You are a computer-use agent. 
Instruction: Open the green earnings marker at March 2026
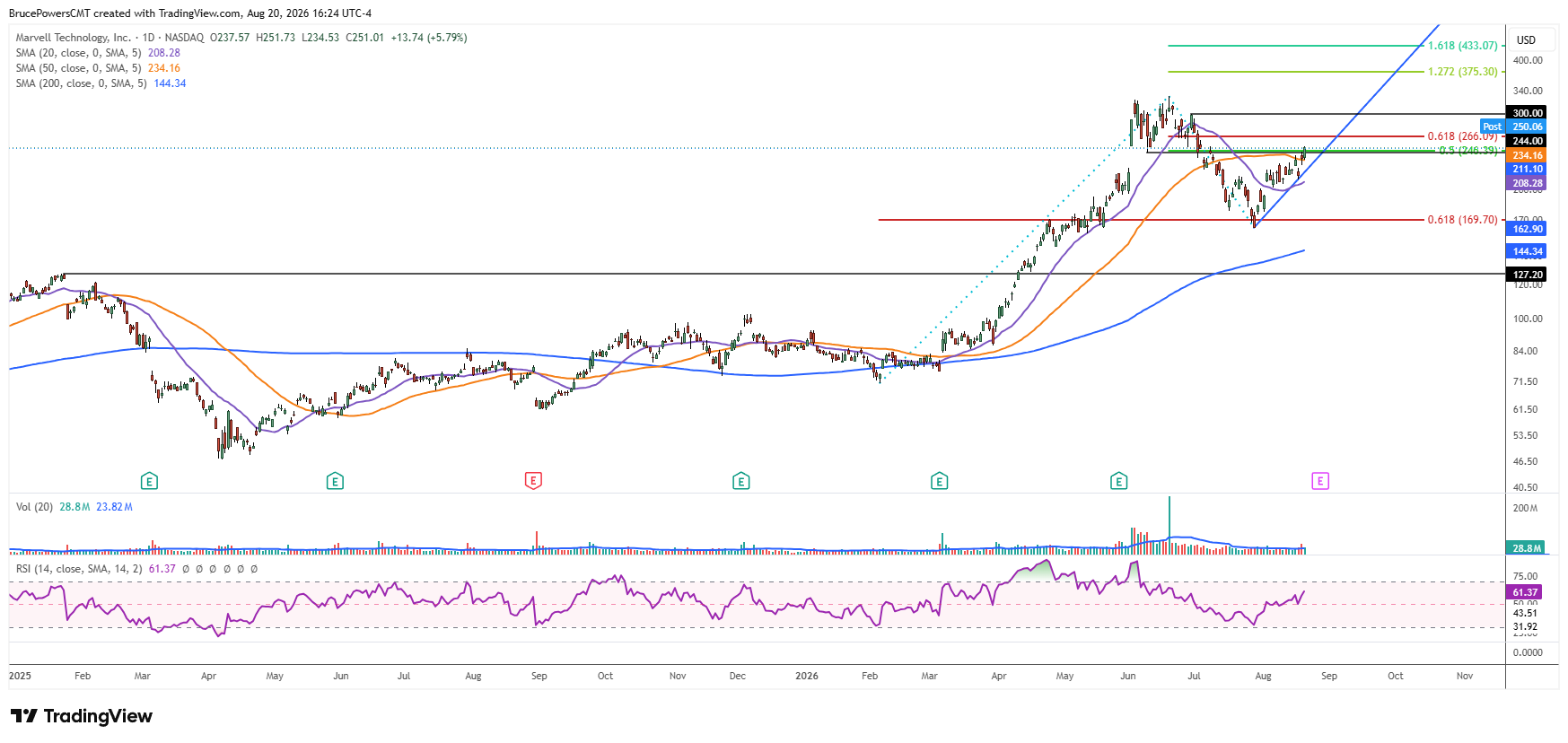pos(940,482)
